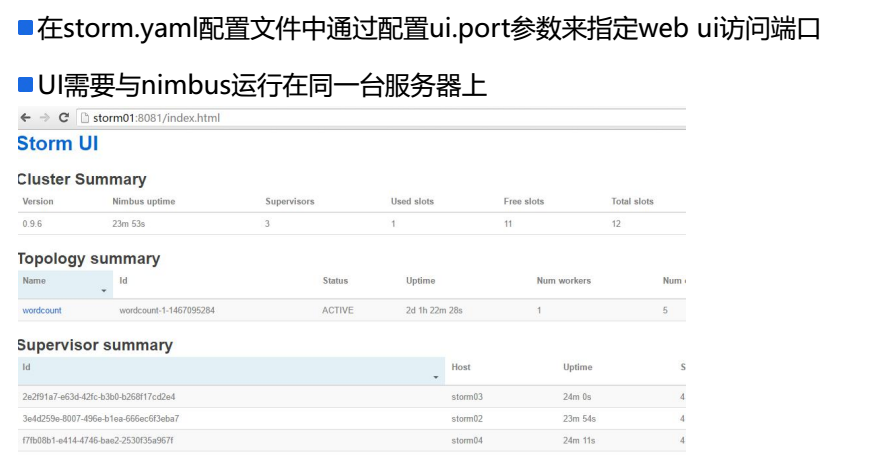Viewport: 883px width, 459px height.
Task: Click the ACTIVE status cell
Action: tap(338, 310)
